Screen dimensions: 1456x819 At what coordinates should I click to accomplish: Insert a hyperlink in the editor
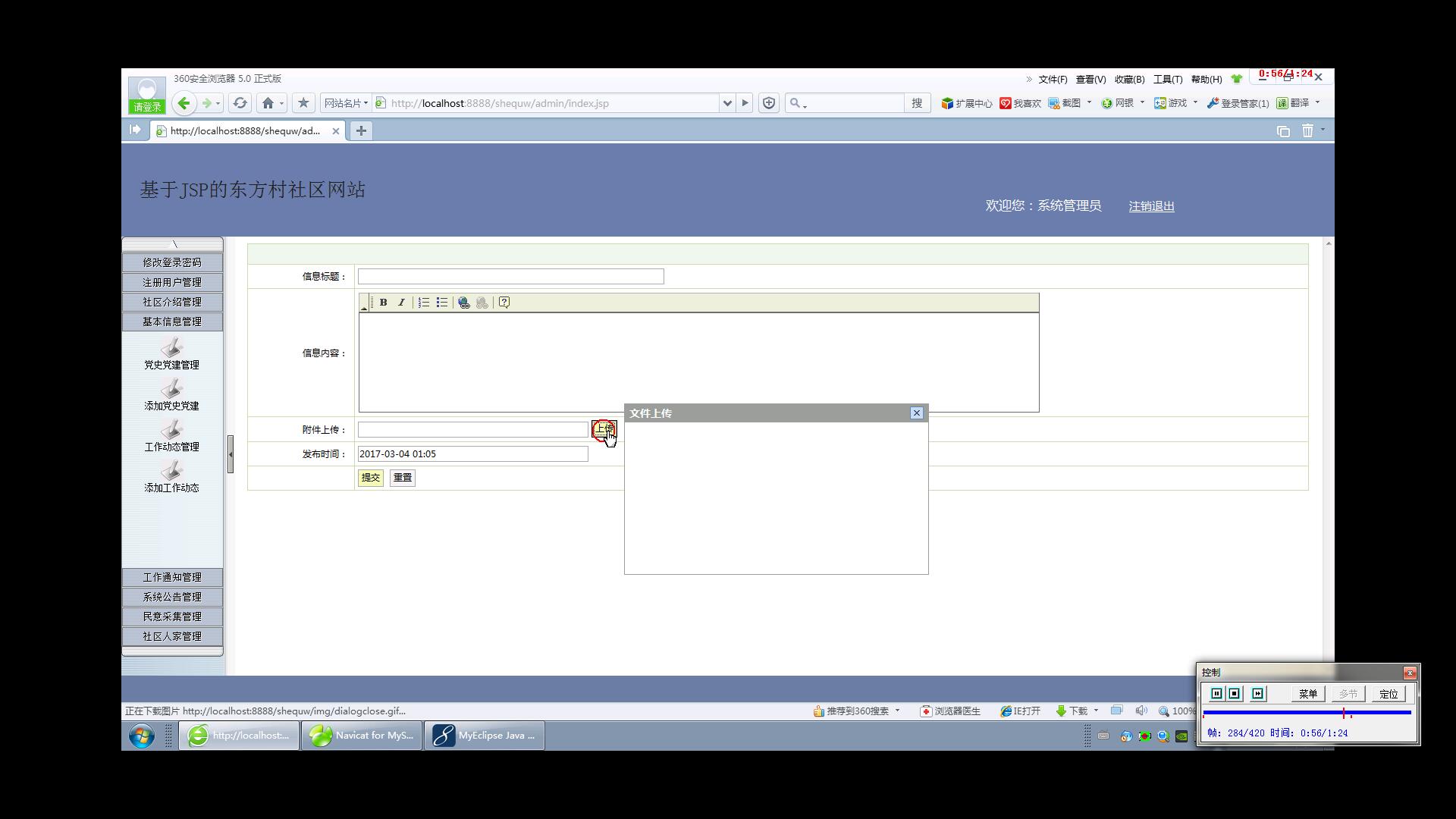[464, 303]
